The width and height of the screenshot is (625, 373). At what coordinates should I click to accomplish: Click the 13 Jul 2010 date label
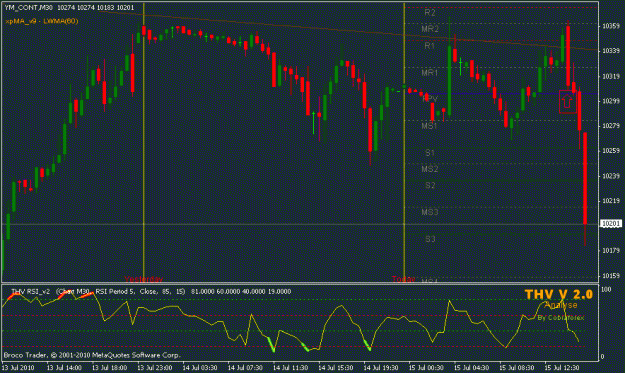pyautogui.click(x=18, y=367)
